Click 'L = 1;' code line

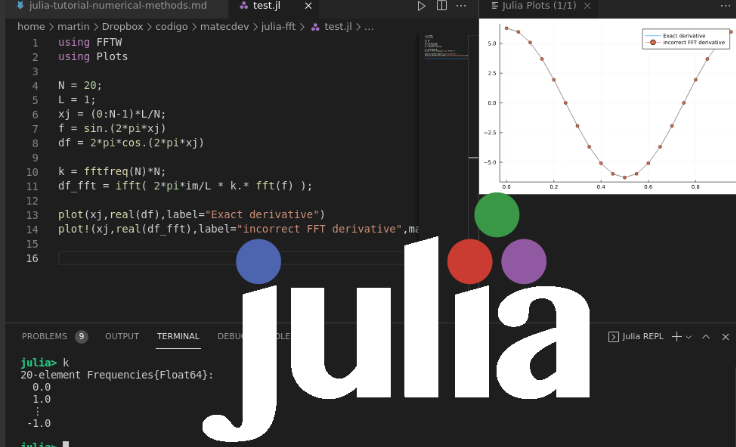pos(77,100)
